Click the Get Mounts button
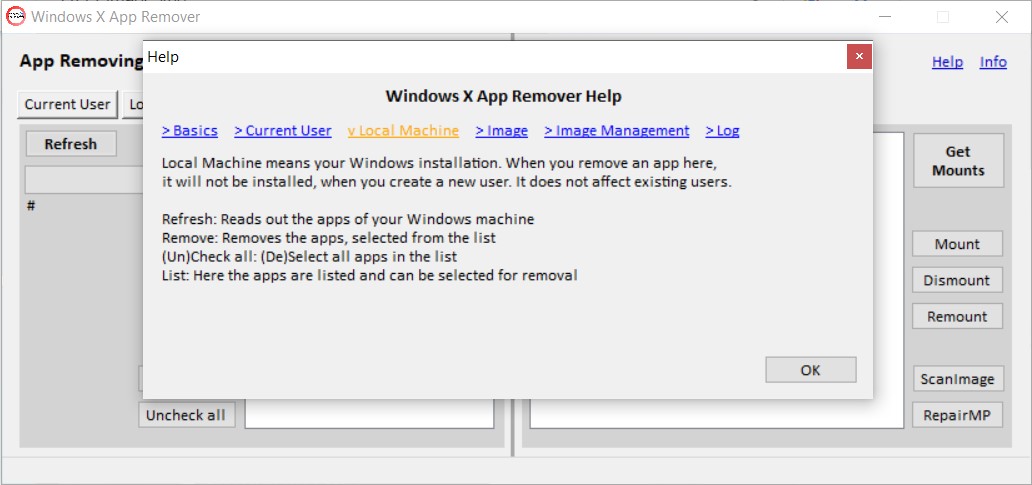Viewport: 1032px width, 485px height. click(958, 161)
